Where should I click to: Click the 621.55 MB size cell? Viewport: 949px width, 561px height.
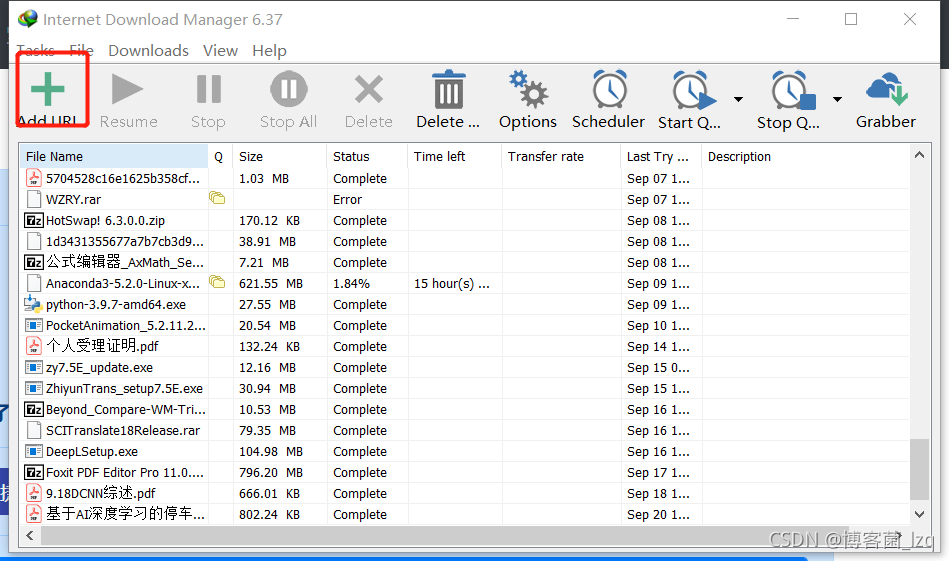click(271, 283)
